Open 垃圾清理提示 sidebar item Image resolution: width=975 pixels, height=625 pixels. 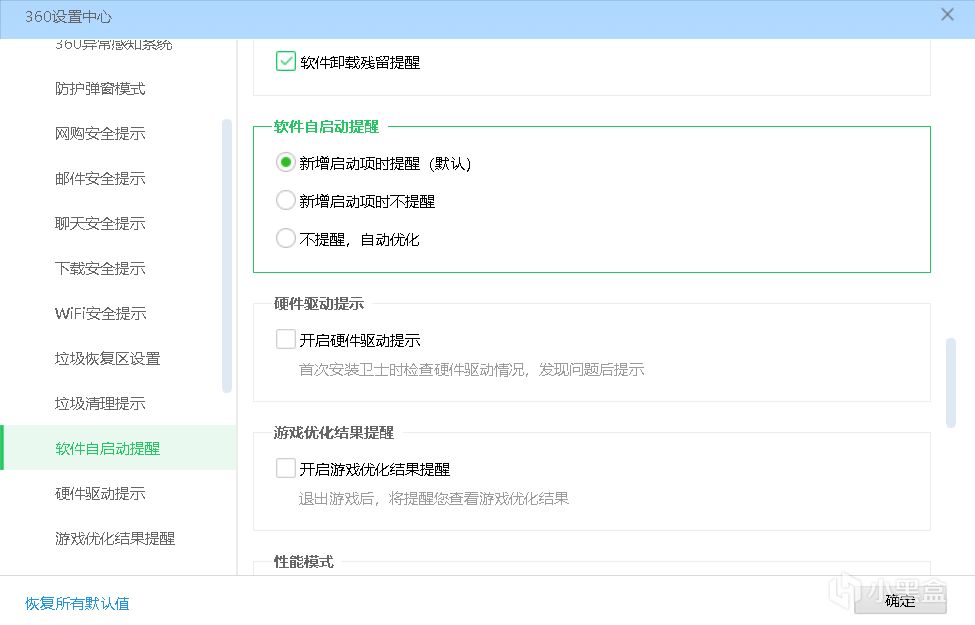coord(100,404)
